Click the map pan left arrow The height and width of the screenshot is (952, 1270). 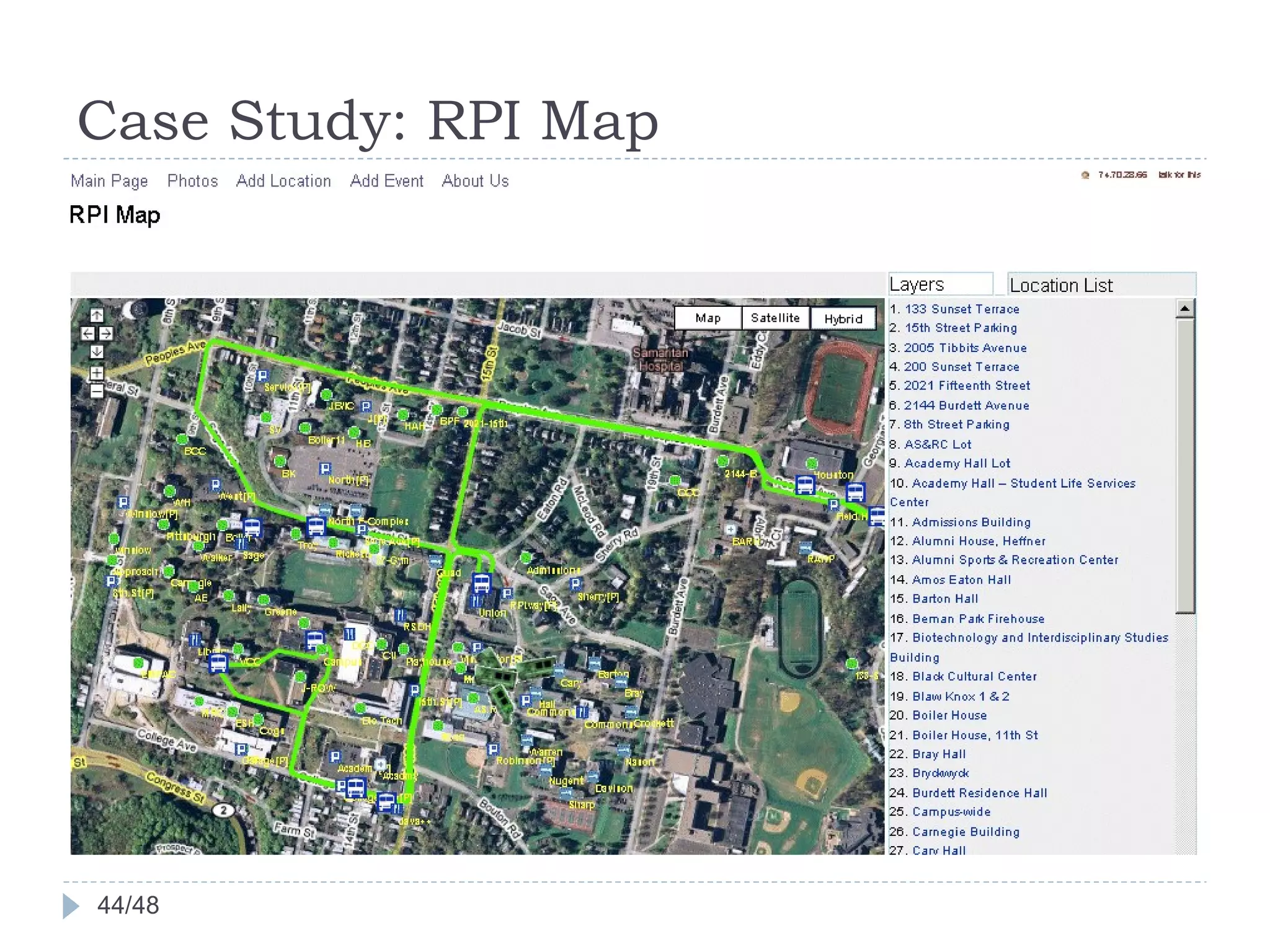[x=87, y=333]
